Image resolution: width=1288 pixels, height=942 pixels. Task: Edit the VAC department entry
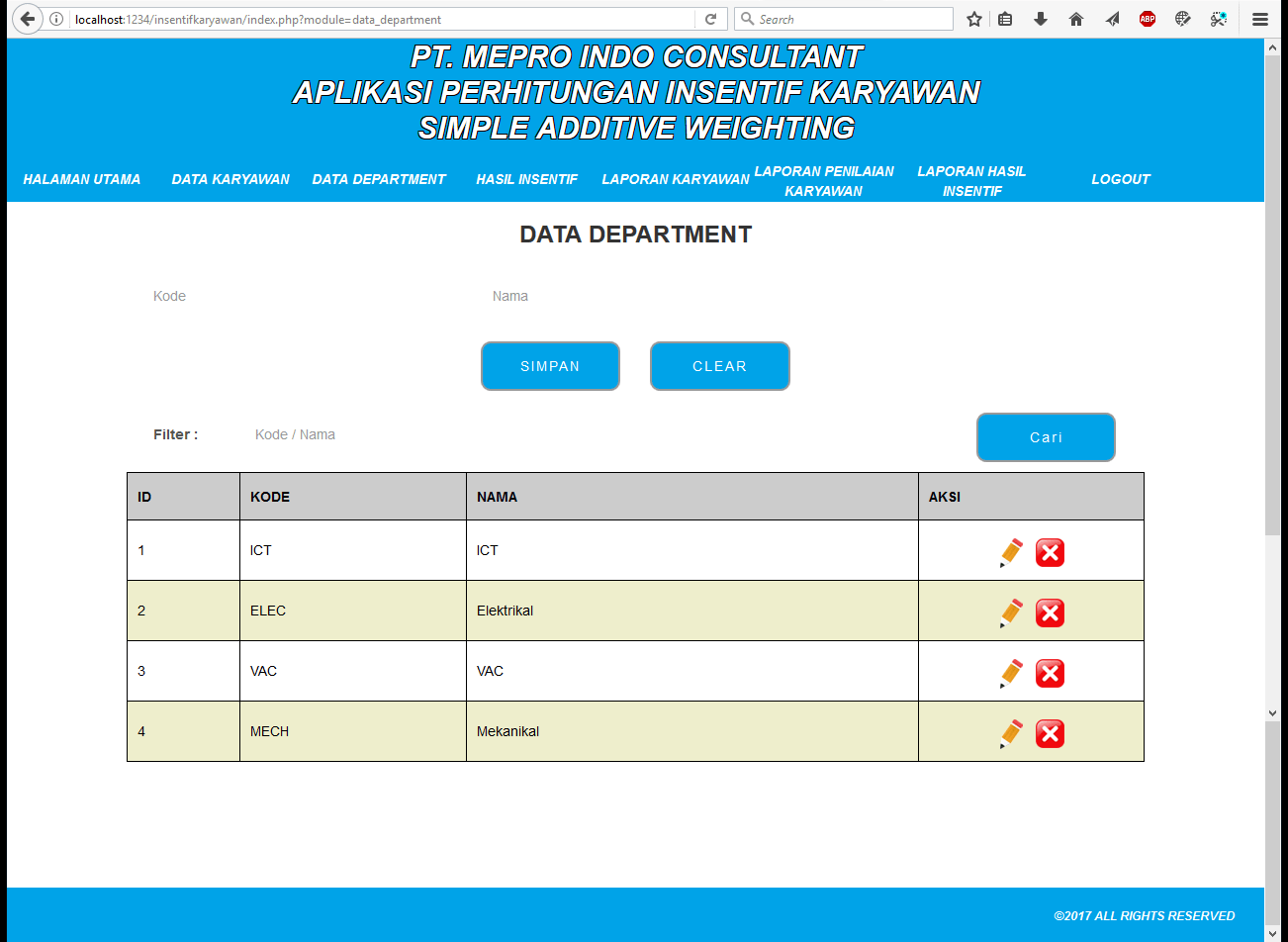click(1011, 673)
